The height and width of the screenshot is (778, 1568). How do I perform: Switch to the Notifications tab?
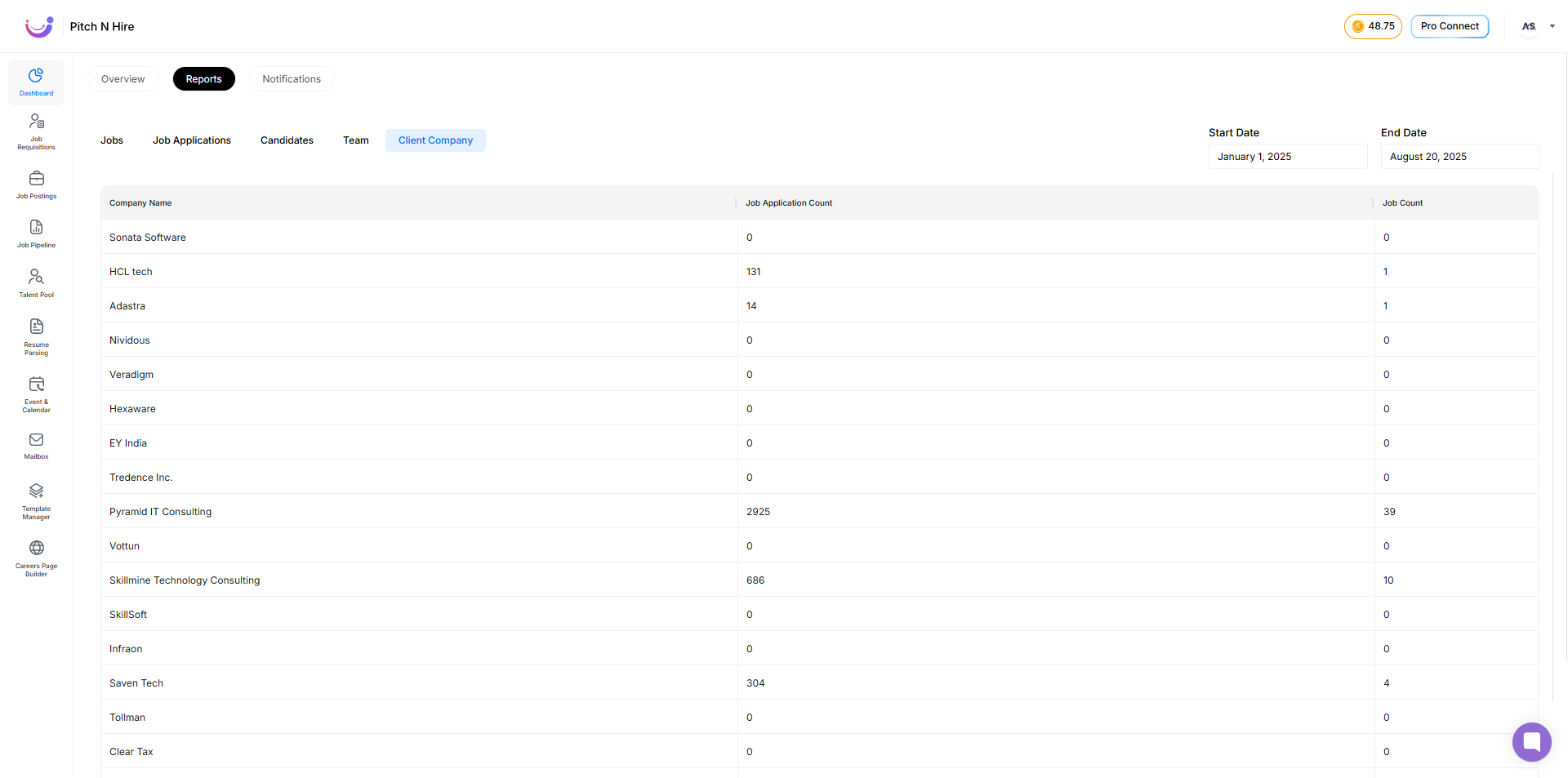pos(292,79)
